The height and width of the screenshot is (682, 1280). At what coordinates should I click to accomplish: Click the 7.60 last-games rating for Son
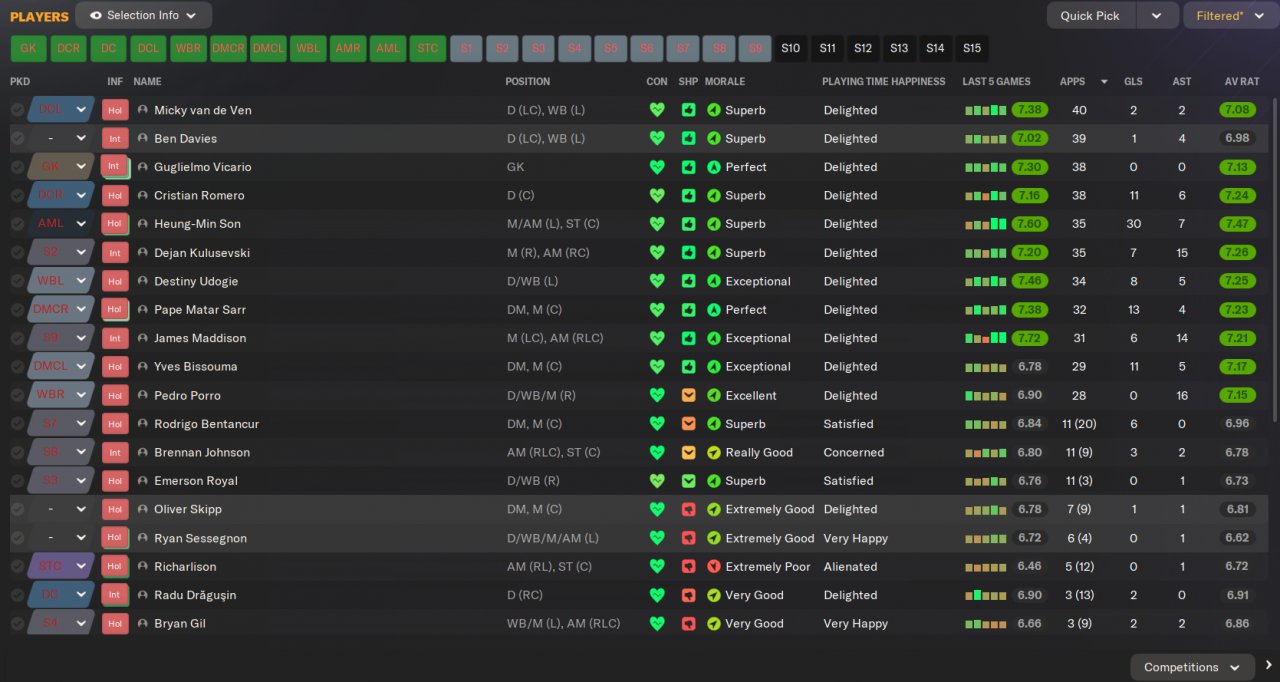[1029, 224]
